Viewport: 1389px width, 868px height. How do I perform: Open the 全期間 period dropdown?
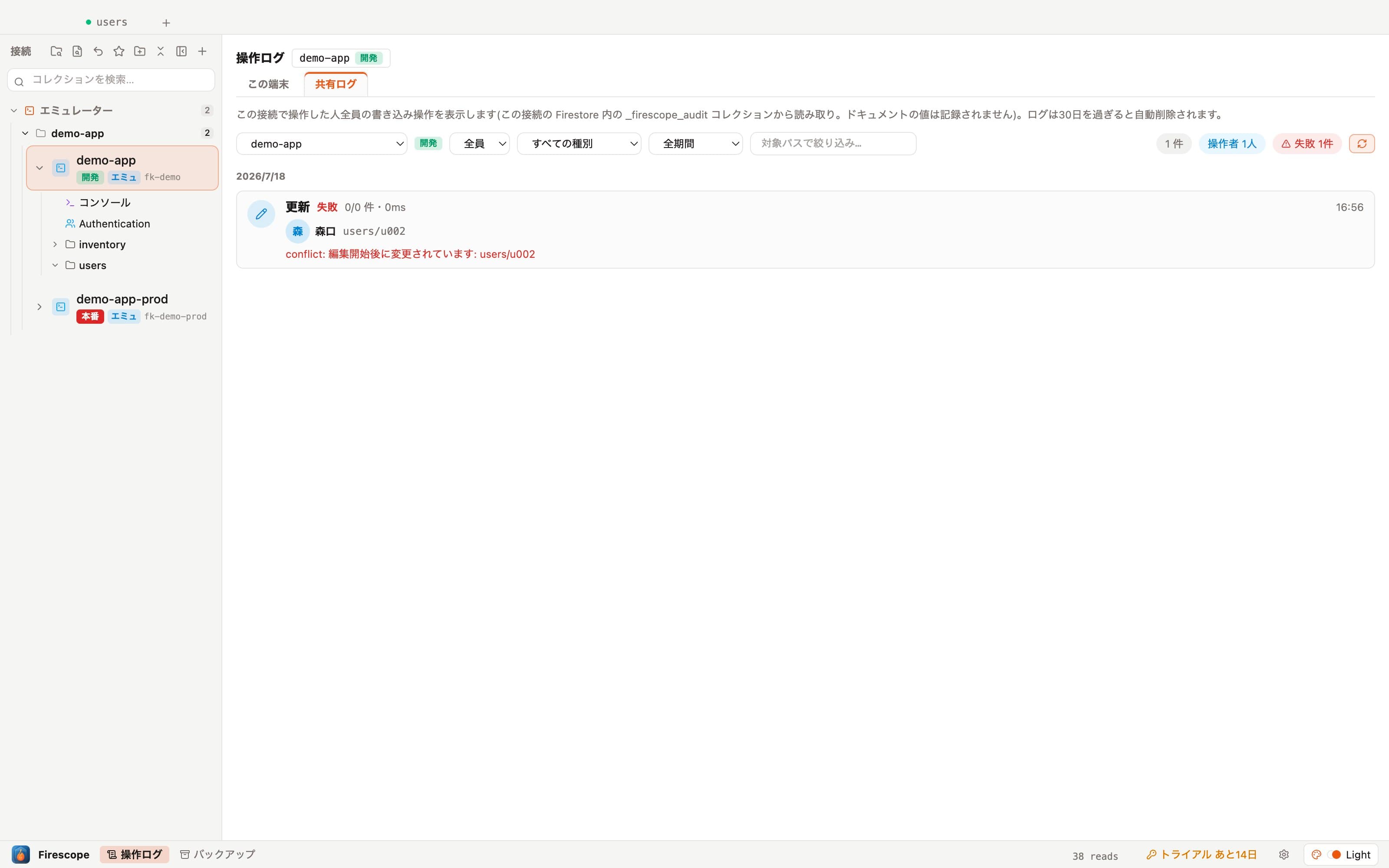point(696,144)
